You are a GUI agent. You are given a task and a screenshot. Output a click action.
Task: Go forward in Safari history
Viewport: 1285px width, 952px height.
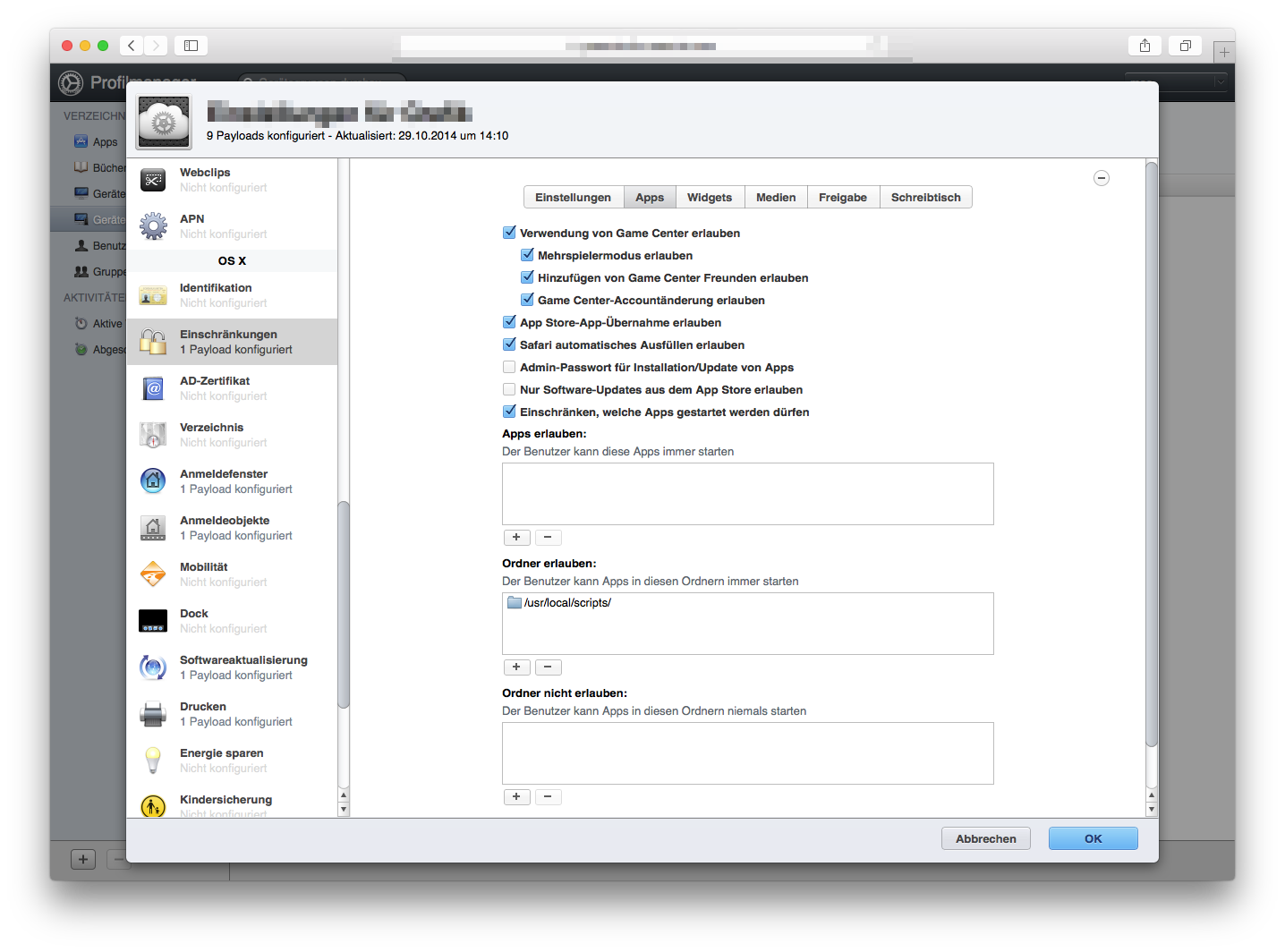[156, 45]
